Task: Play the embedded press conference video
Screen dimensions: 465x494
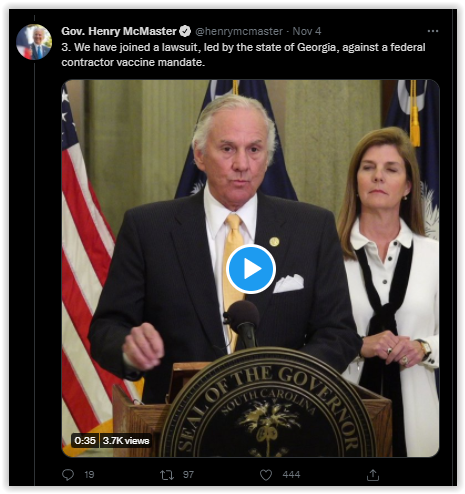Action: [x=251, y=269]
